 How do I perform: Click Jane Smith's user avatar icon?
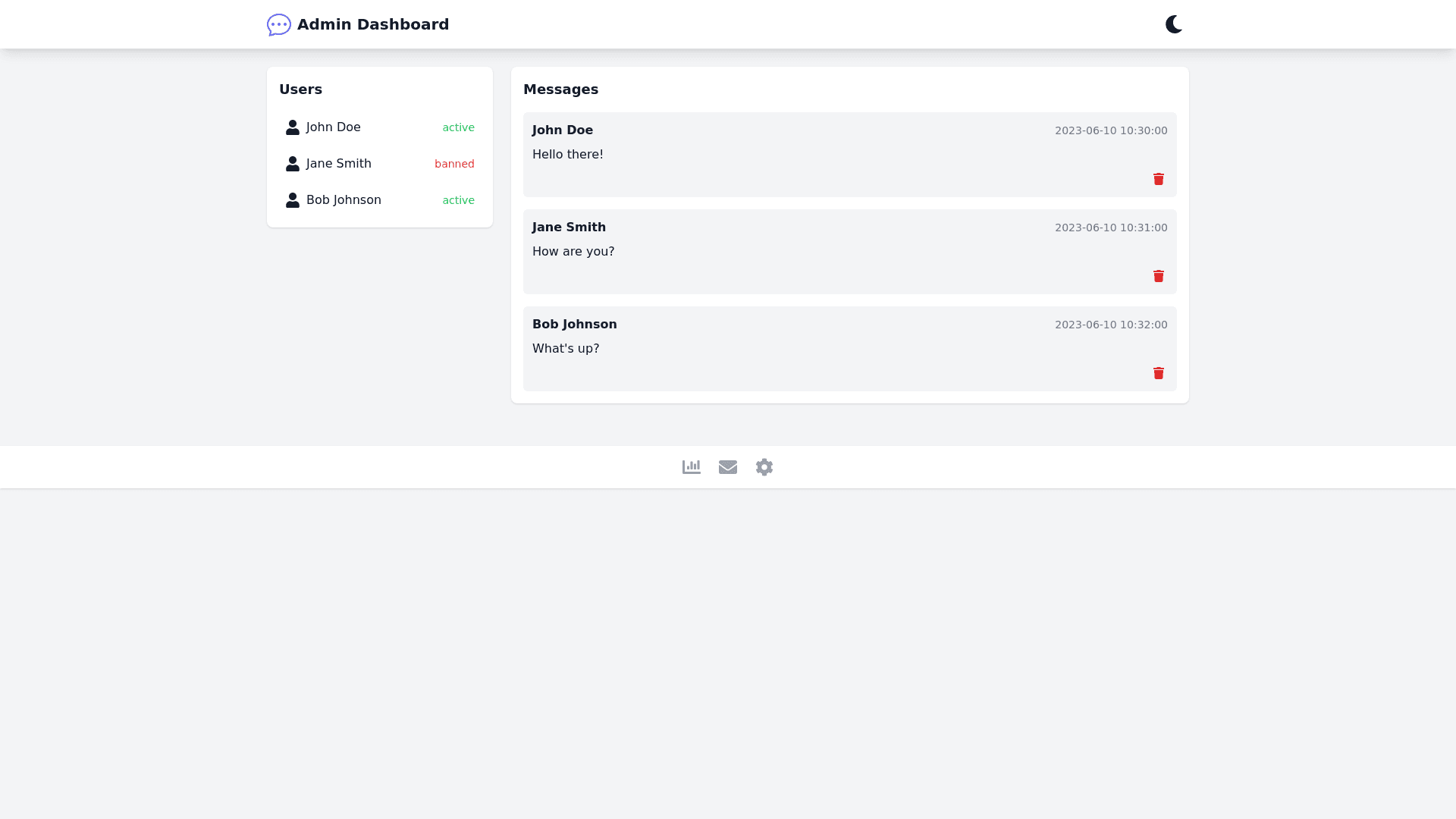(293, 164)
